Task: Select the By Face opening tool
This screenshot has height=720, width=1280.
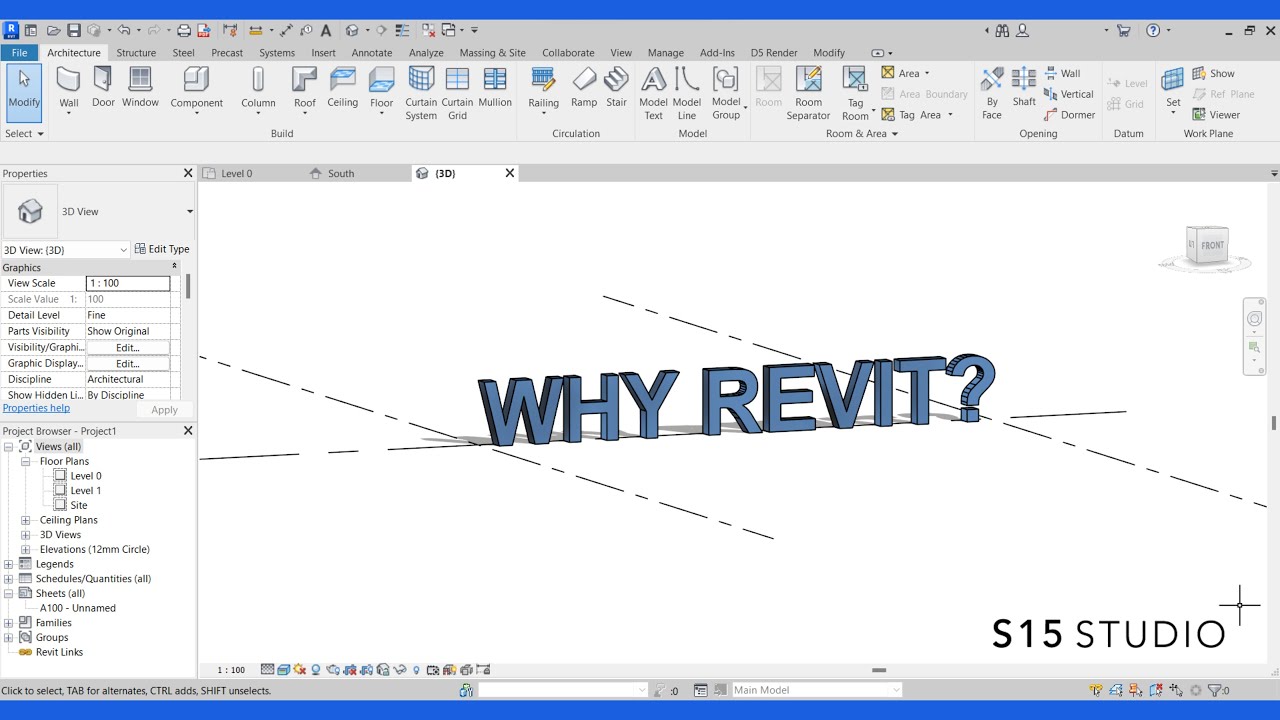Action: coord(992,93)
